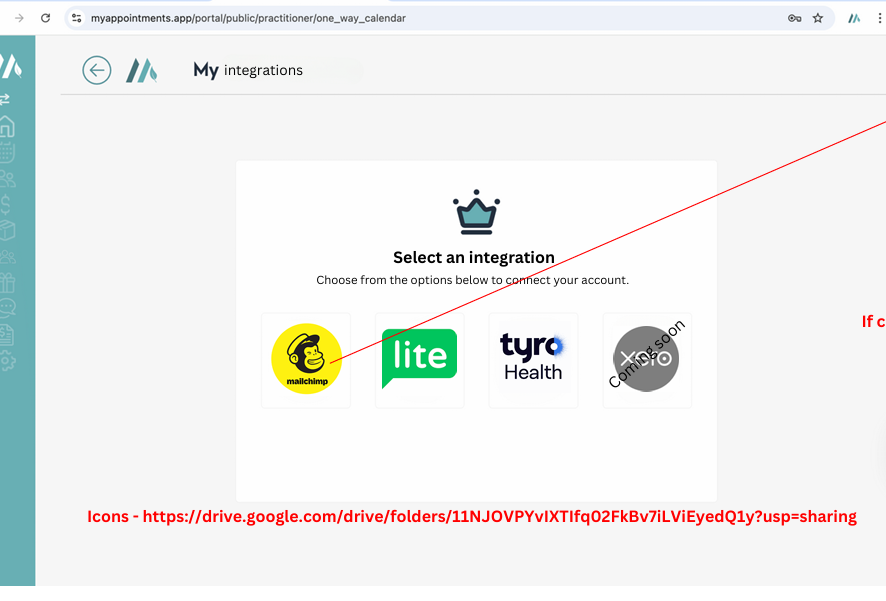Toggle sidebar with the swap arrows icon
The image size is (886, 601).
5,99
